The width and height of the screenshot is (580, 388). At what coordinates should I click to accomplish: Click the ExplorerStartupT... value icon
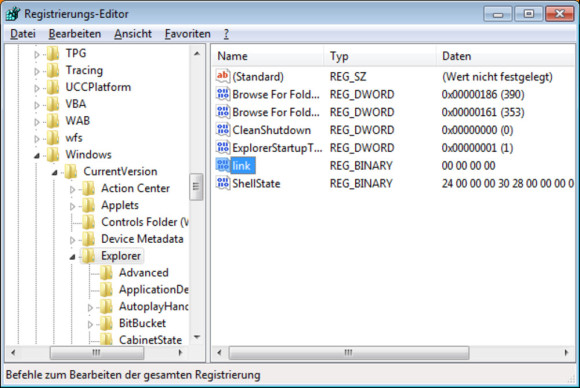coord(223,148)
